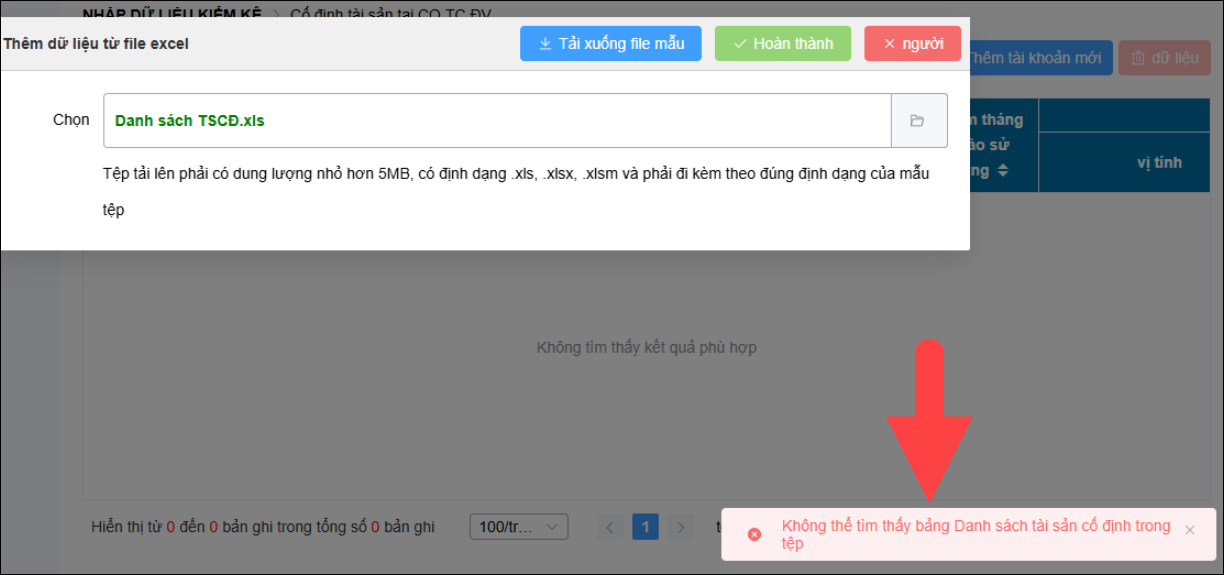1224x575 pixels.
Task: Open the '100/tr...' page size dropdown
Action: click(x=518, y=527)
